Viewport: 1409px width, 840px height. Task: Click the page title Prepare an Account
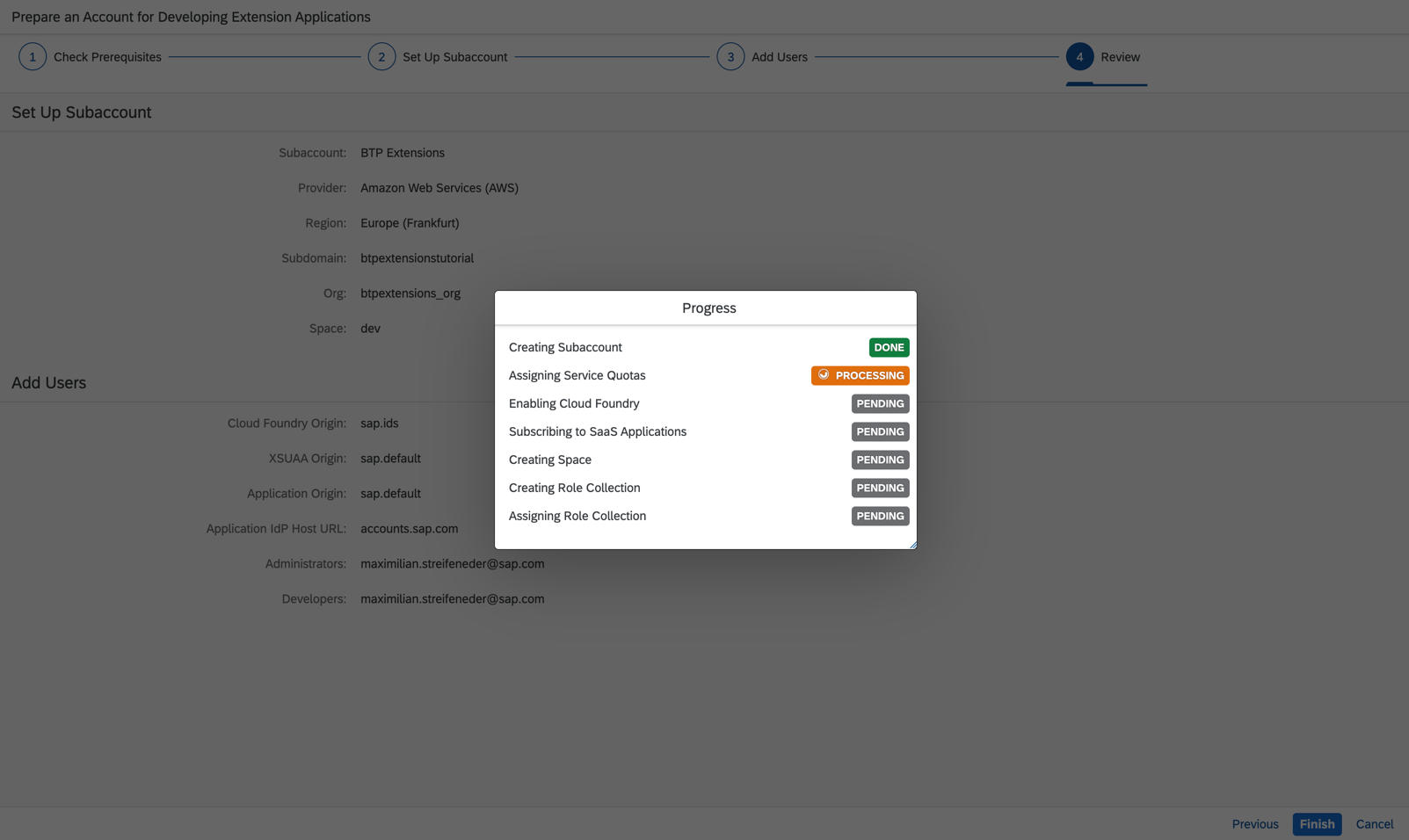[x=191, y=17]
